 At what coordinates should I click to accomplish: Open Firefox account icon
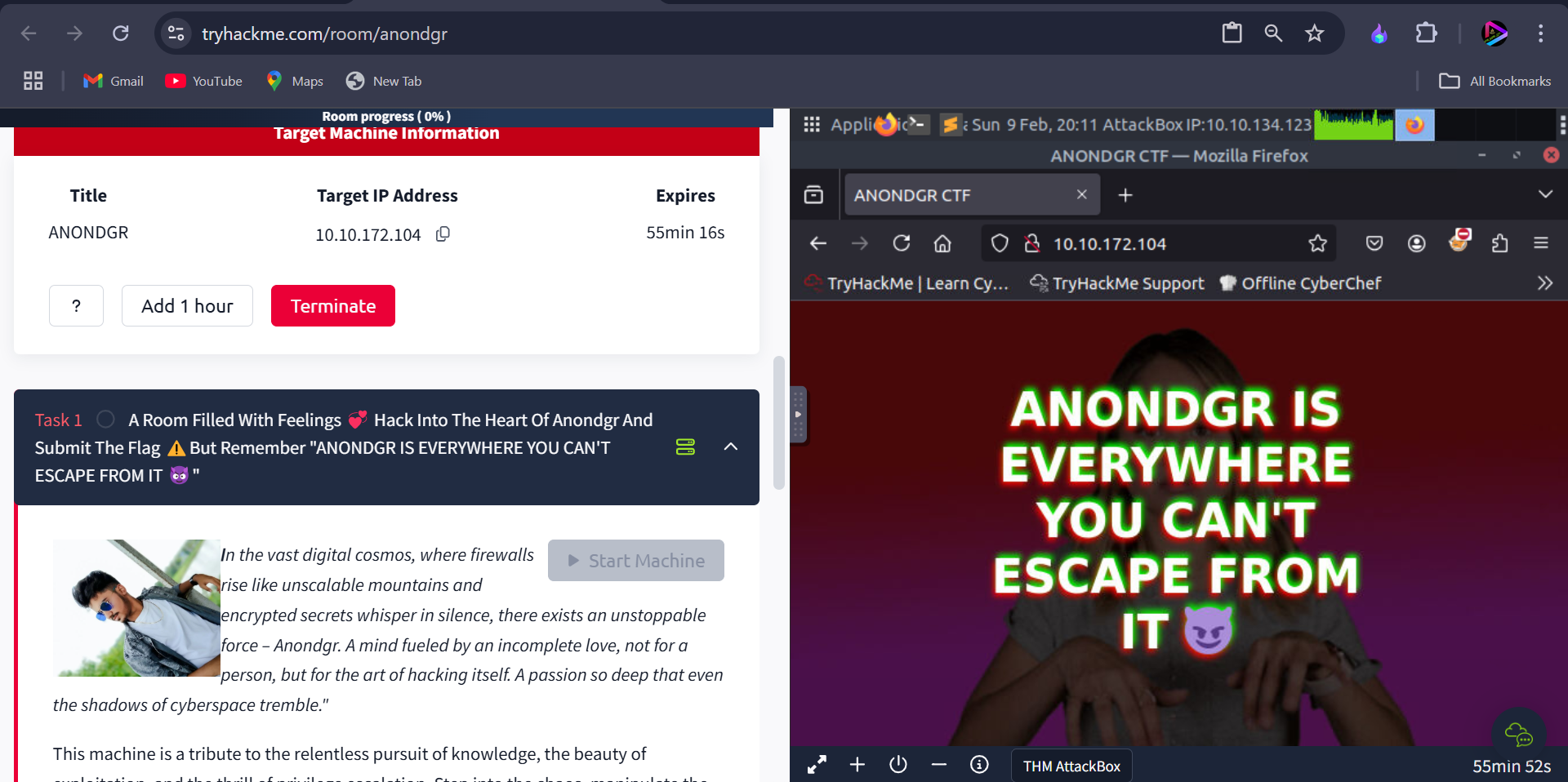point(1417,243)
